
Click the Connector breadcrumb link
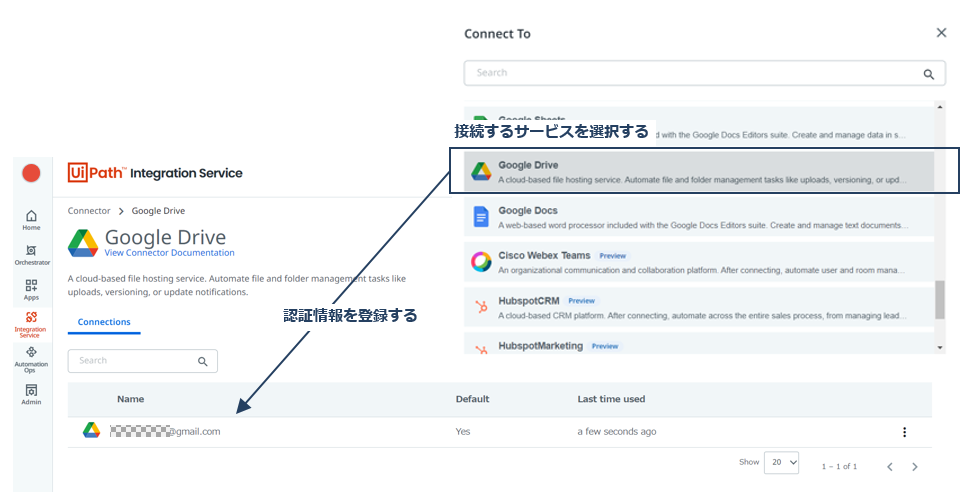89,211
